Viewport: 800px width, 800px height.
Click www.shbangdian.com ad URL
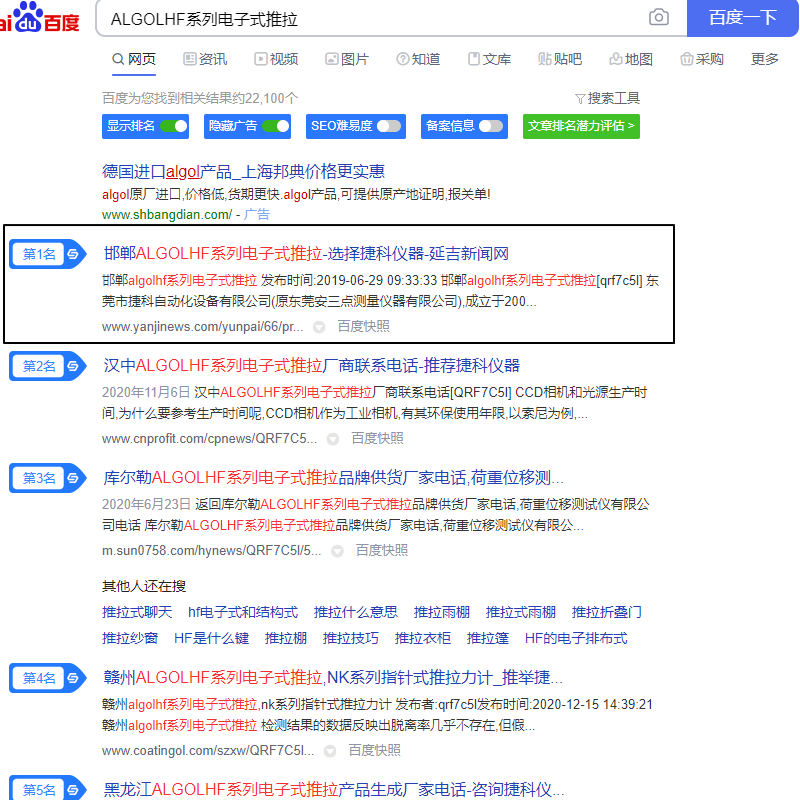click(167, 215)
